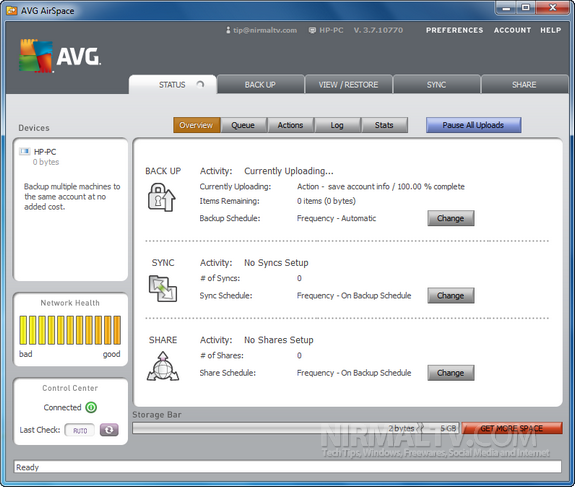This screenshot has height=487, width=575.
Task: Show the Queue sub-tab
Action: (243, 125)
